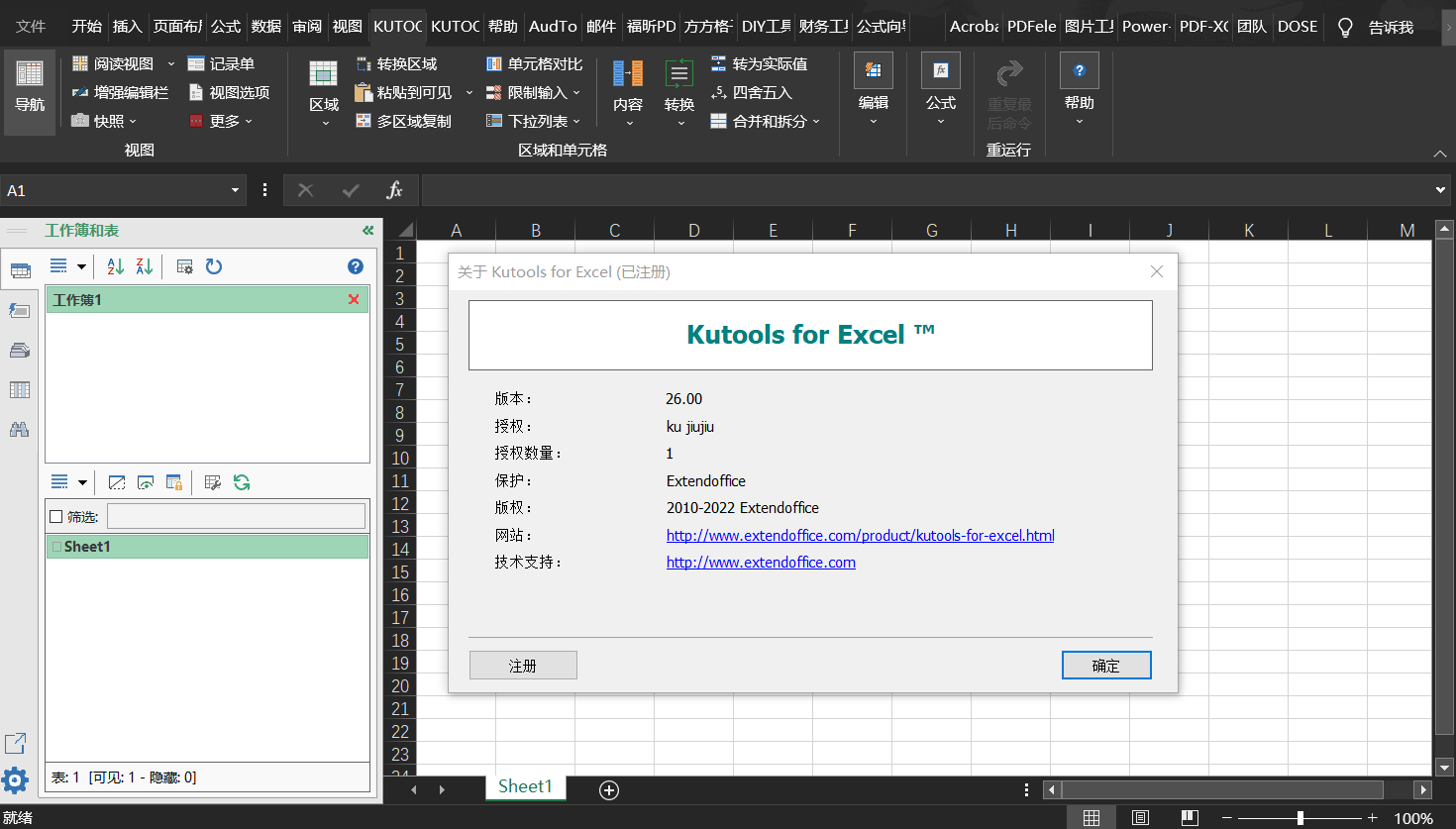
Task: Expand 合并和拆分 dropdown
Action: pos(816,121)
